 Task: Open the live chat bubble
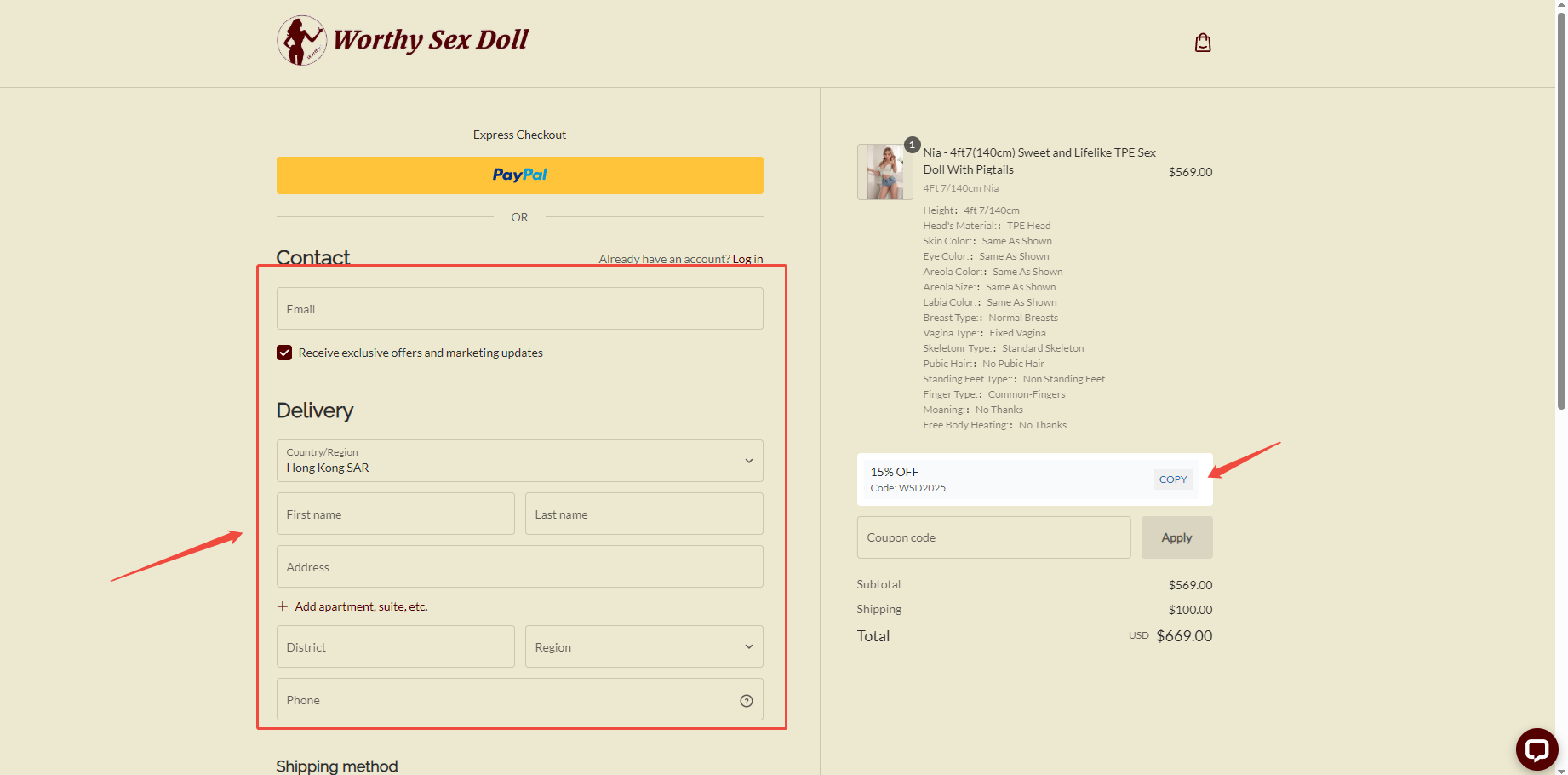pyautogui.click(x=1536, y=749)
